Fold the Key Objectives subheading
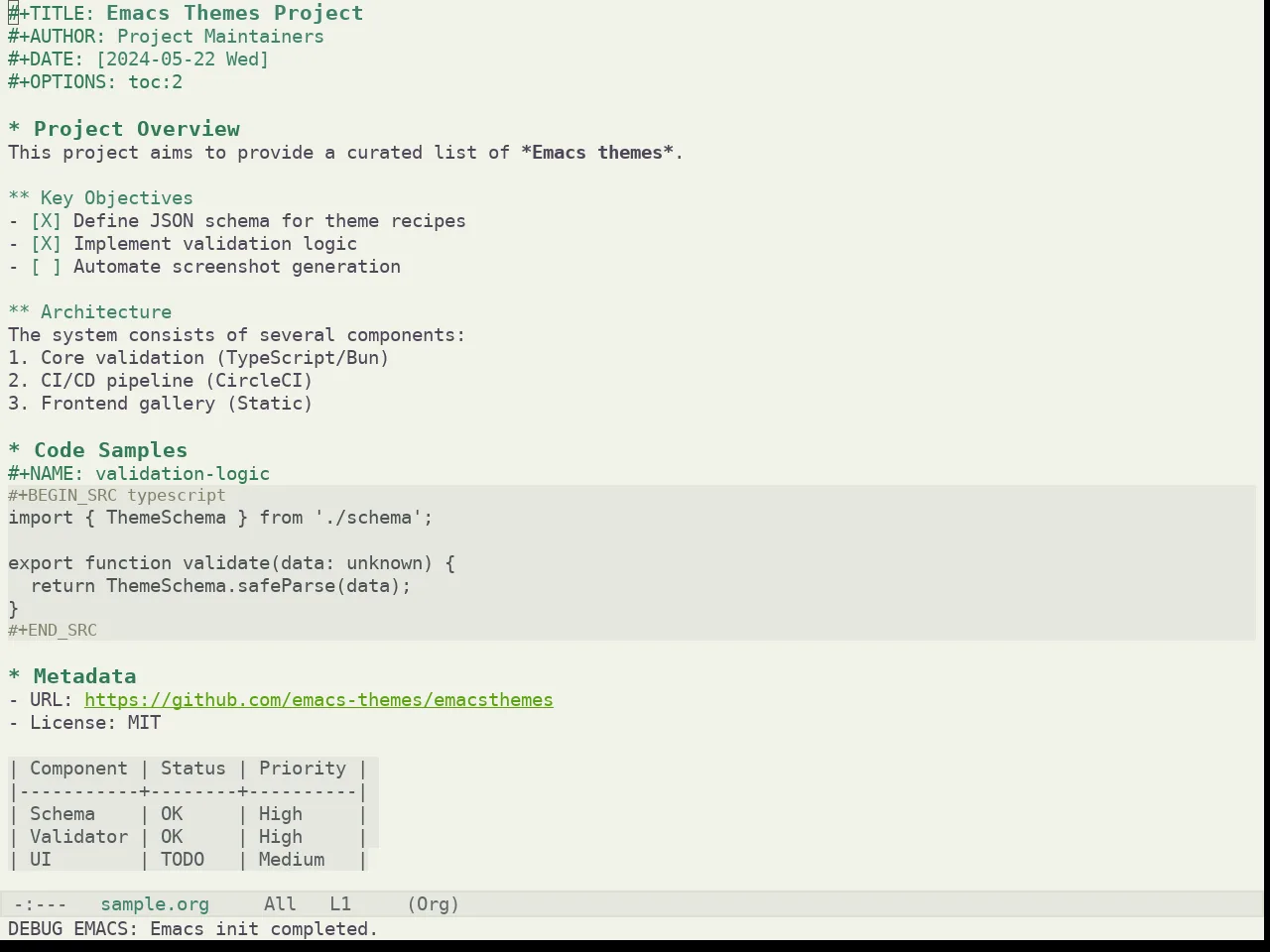1270x952 pixels. 100,198
